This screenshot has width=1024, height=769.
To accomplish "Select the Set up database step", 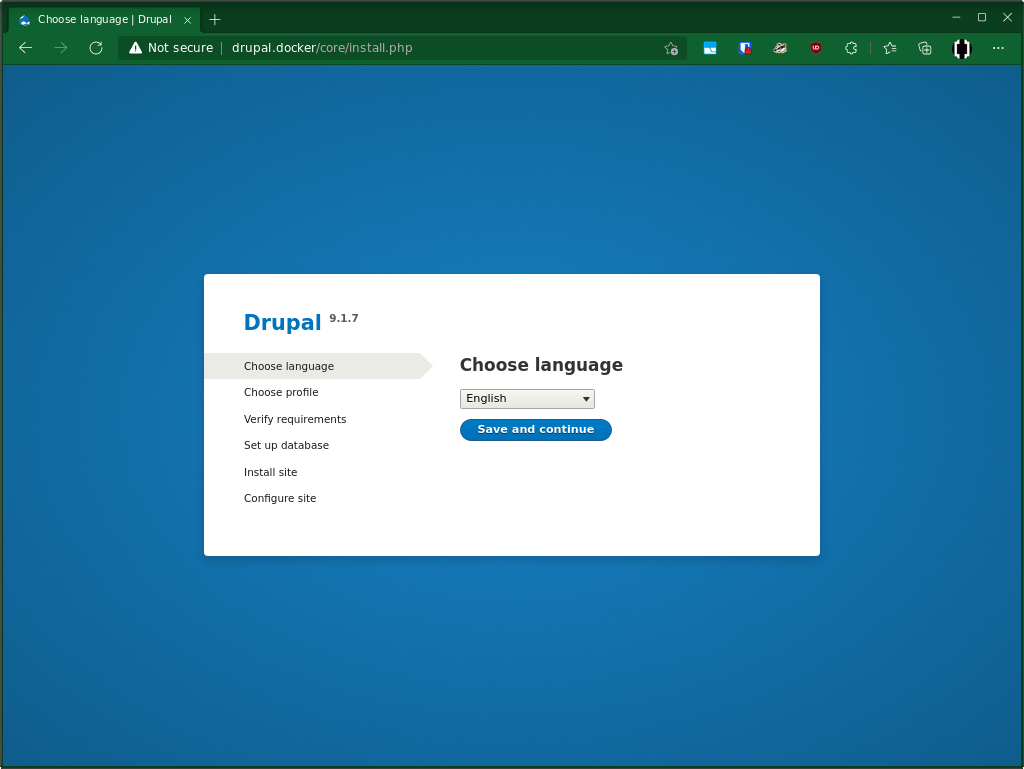I will coord(287,445).
